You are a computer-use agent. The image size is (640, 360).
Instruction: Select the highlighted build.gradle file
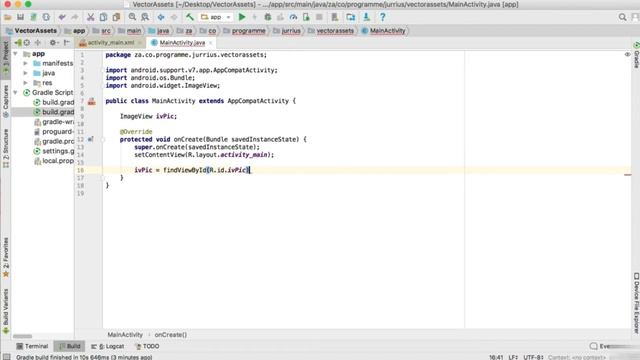(x=43, y=112)
